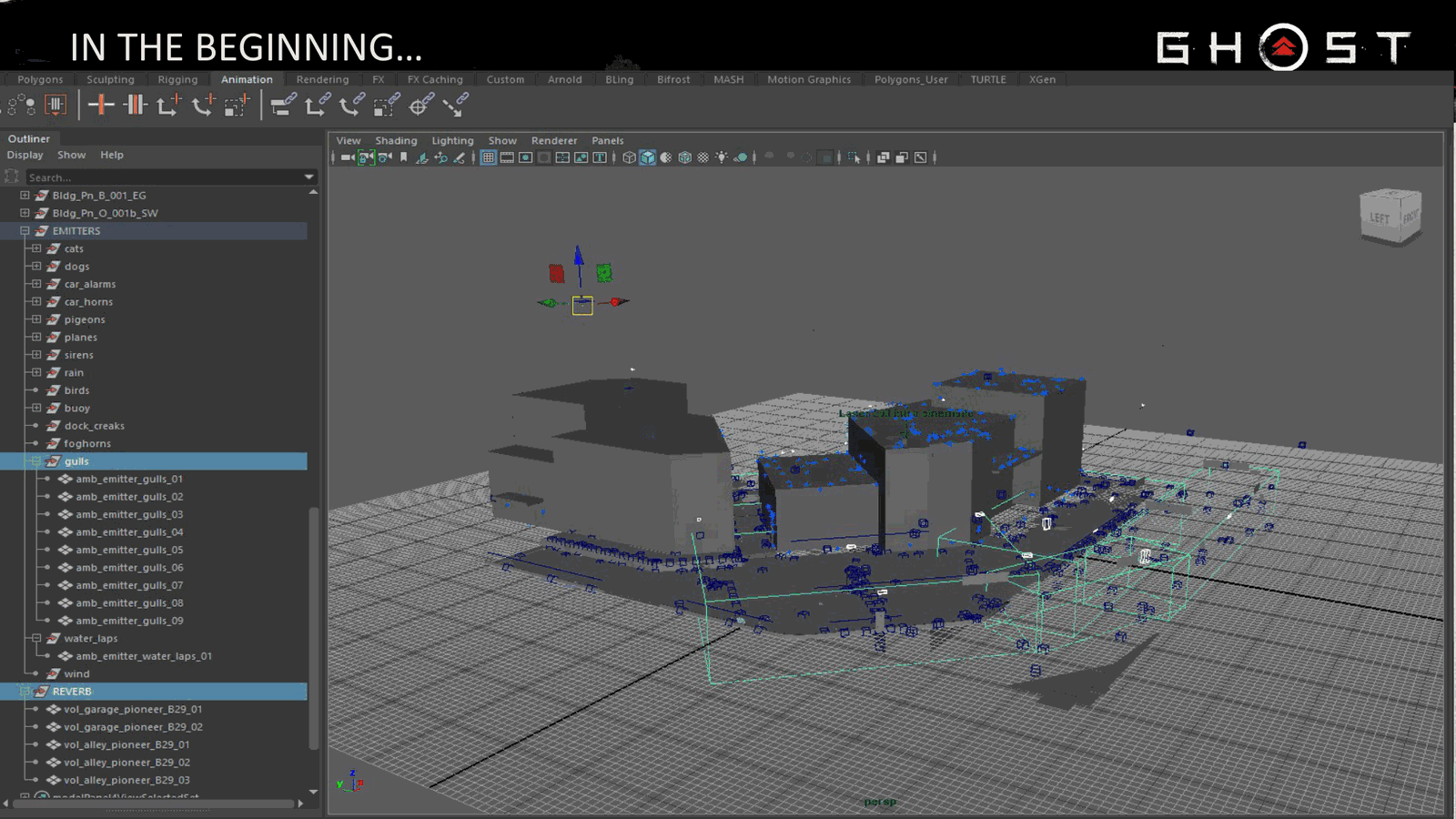Click the ghost selected dots shelf icon
The image size is (1456, 819).
click(21, 105)
